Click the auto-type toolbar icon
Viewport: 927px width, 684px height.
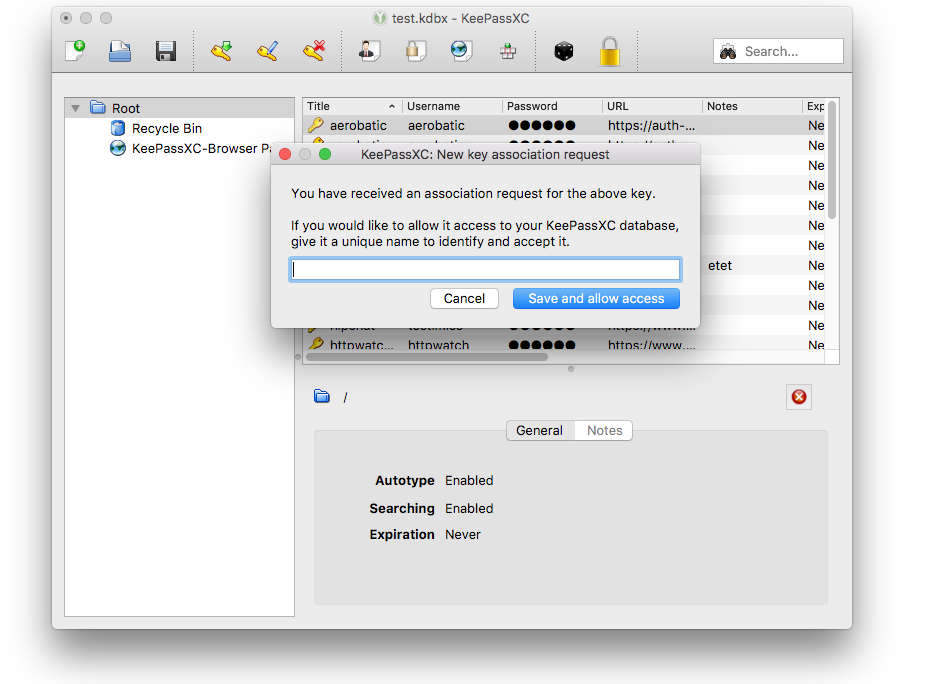point(507,51)
